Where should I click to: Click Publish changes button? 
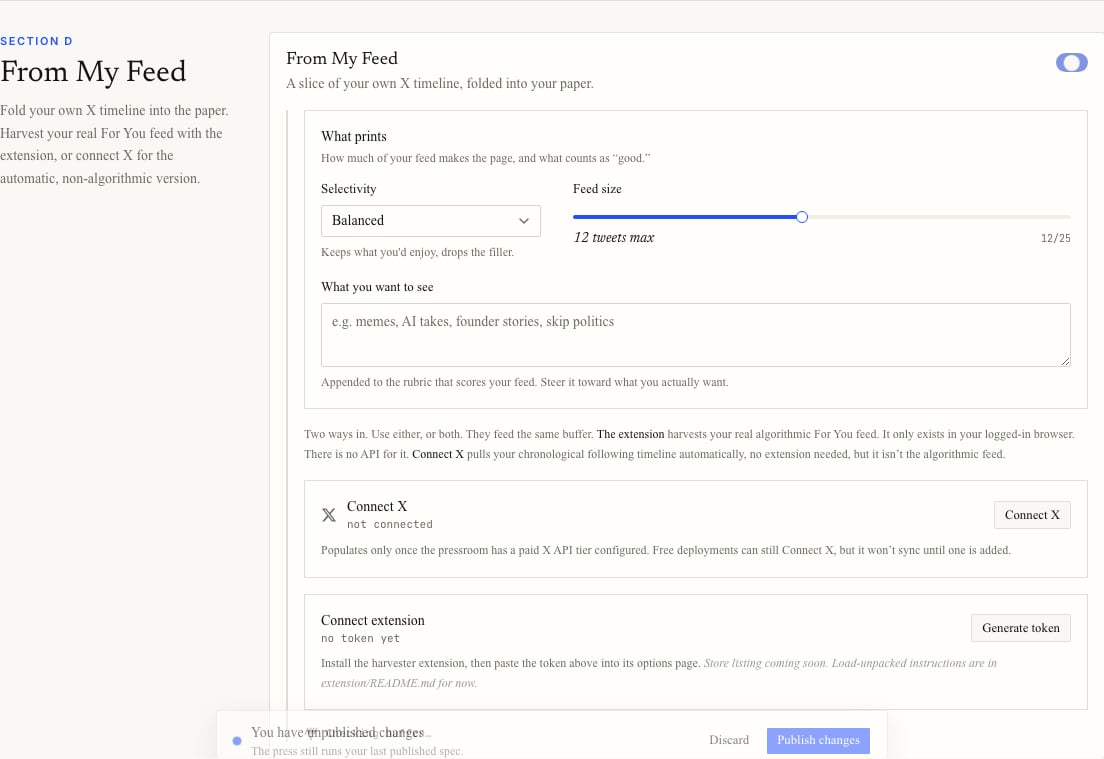818,740
